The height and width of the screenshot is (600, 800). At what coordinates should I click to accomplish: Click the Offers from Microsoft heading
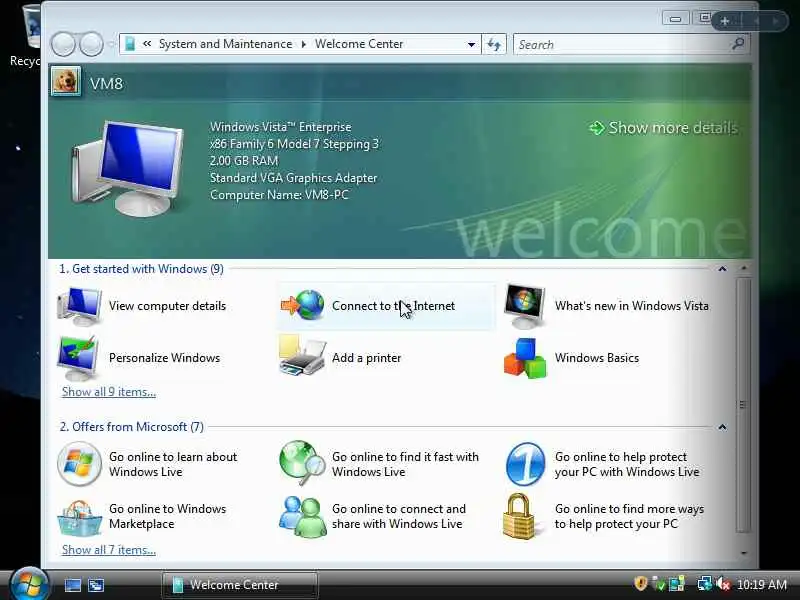coord(132,427)
